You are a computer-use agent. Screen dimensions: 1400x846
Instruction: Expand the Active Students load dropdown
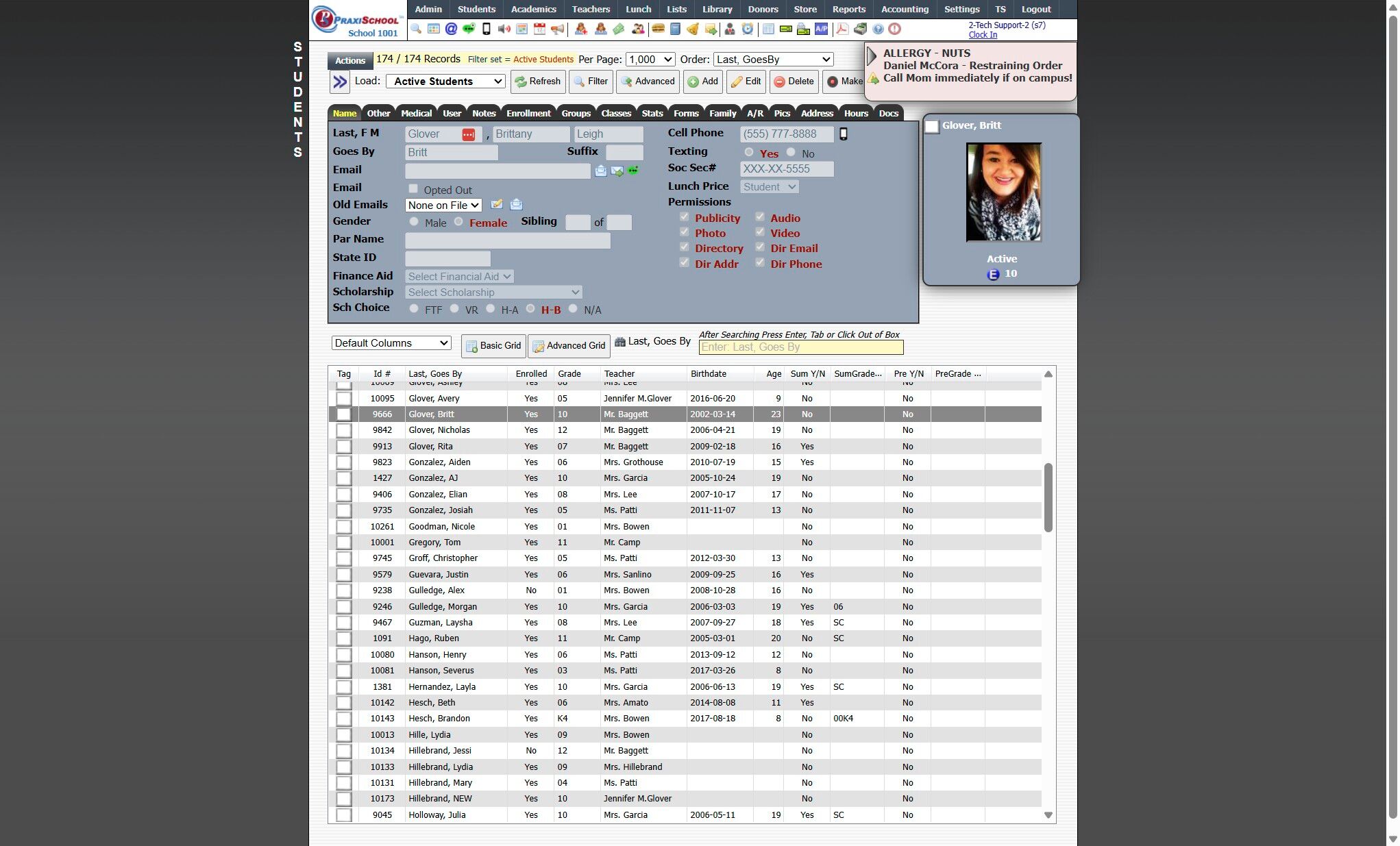445,82
